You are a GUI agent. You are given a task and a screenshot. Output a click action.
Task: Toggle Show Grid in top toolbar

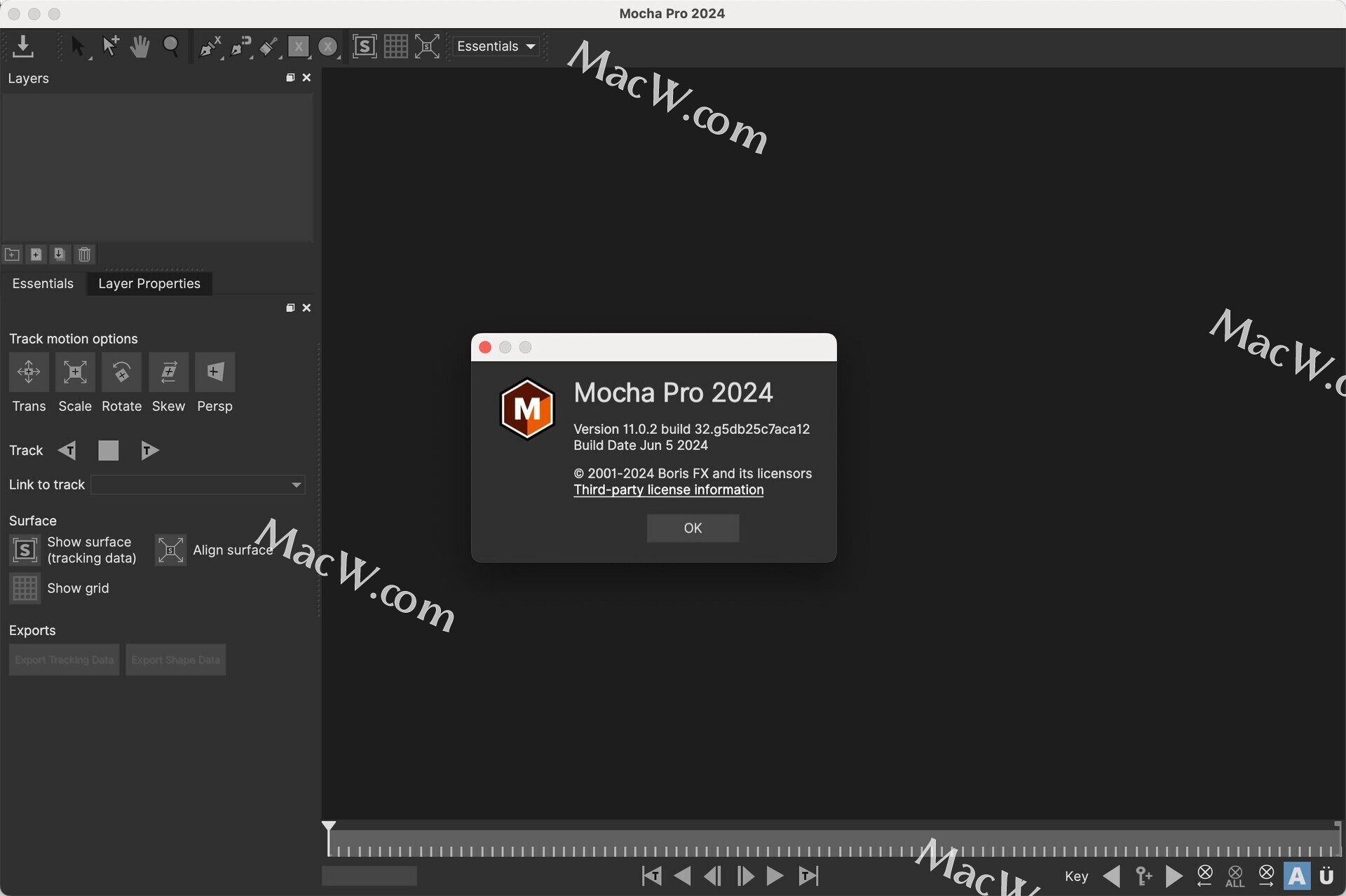pos(395,46)
